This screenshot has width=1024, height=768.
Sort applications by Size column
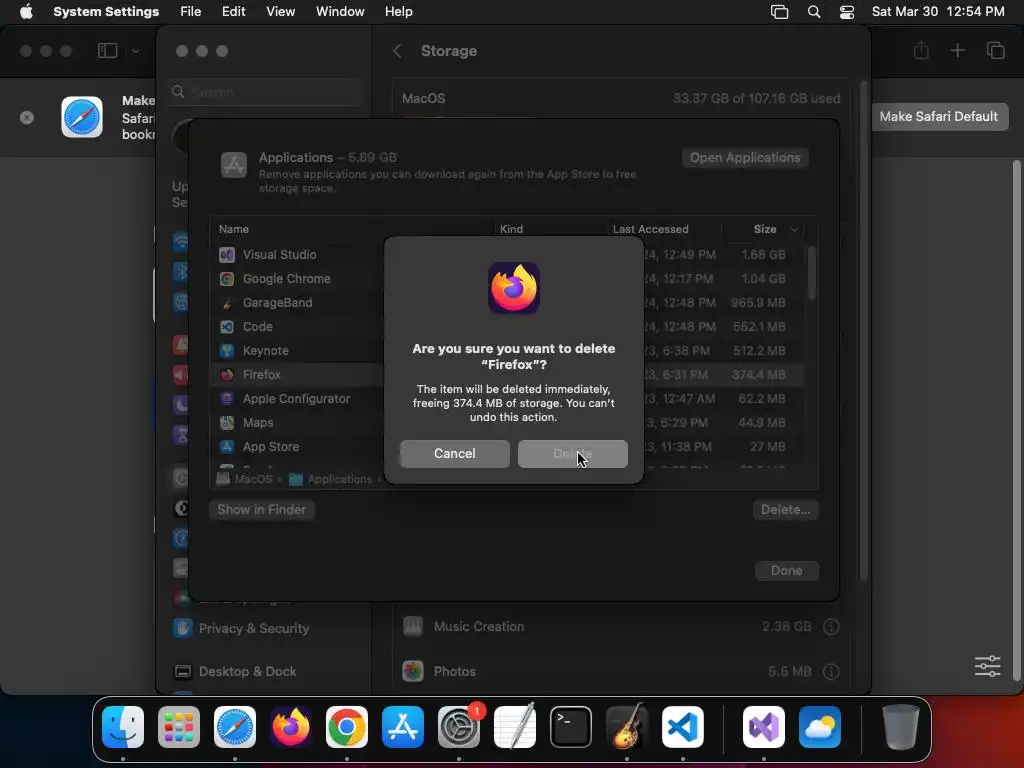click(764, 229)
